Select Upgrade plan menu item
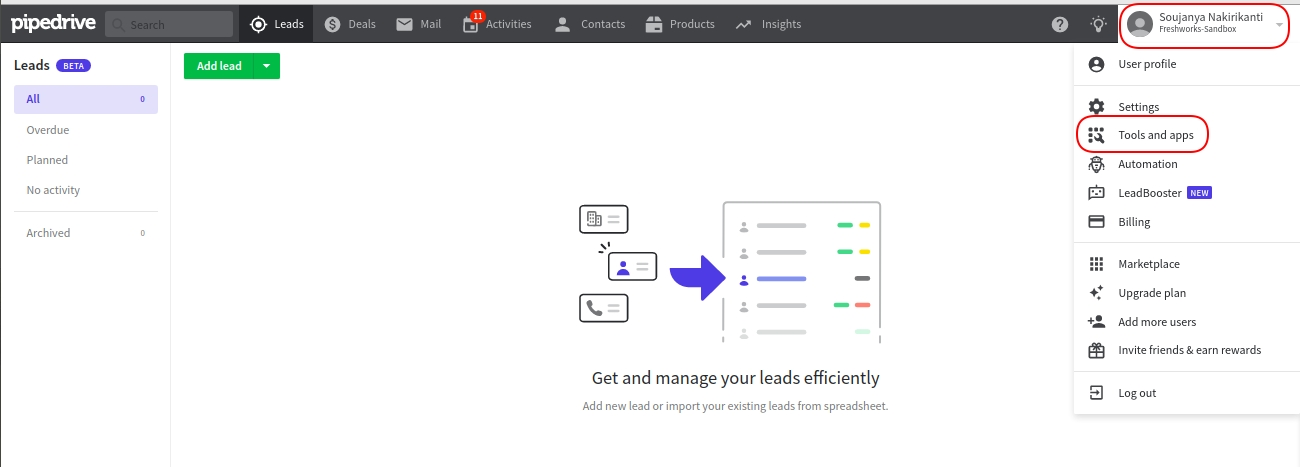The image size is (1300, 467). tap(1186, 293)
